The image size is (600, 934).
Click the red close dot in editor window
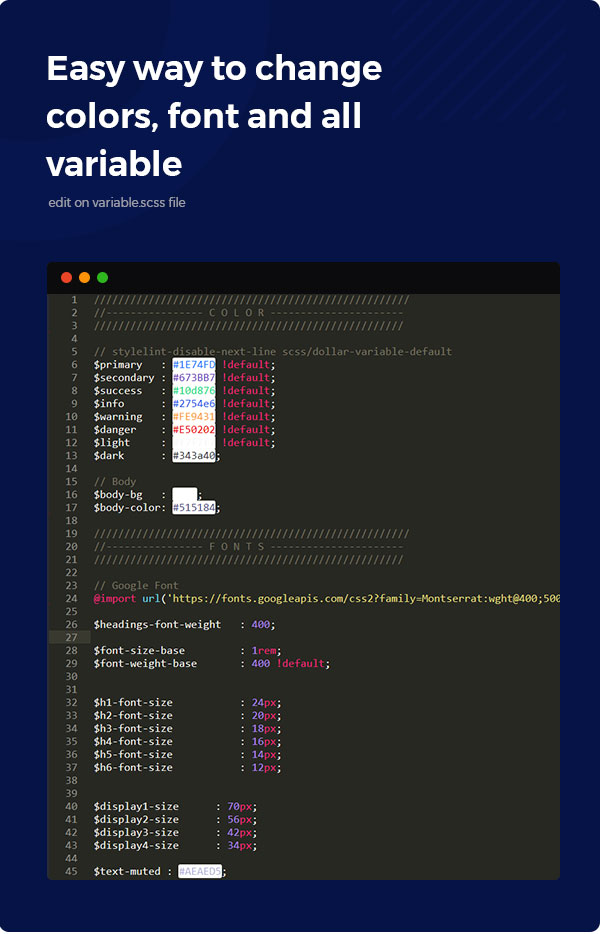click(67, 278)
